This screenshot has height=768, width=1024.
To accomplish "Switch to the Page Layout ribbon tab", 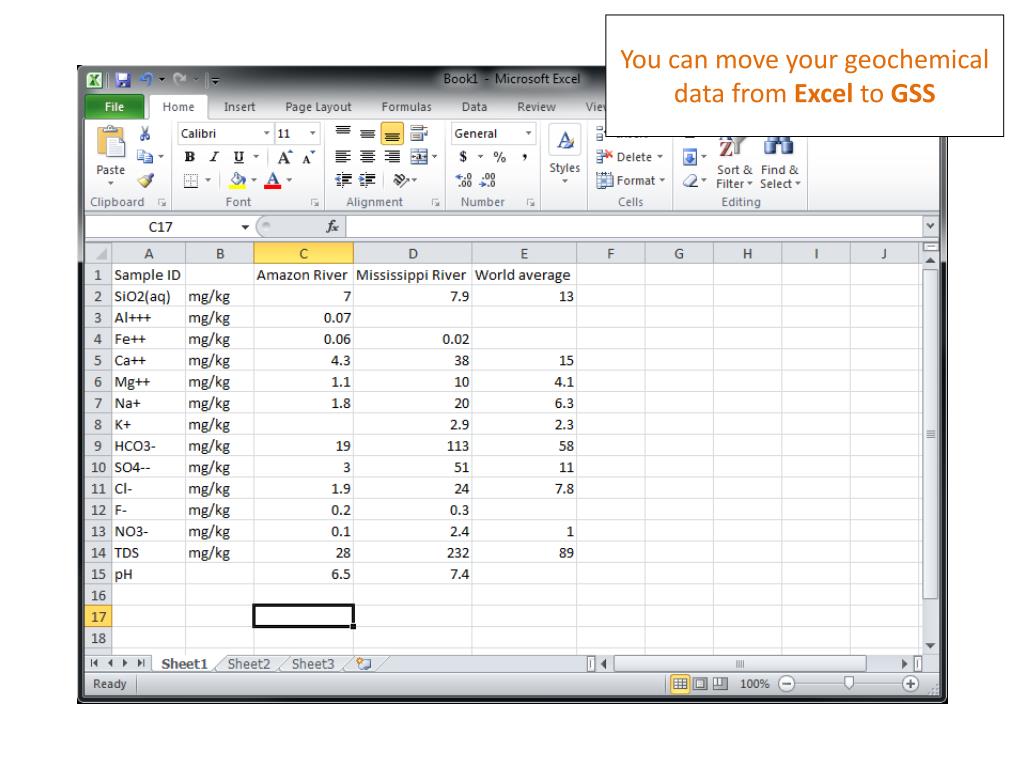I will click(318, 107).
